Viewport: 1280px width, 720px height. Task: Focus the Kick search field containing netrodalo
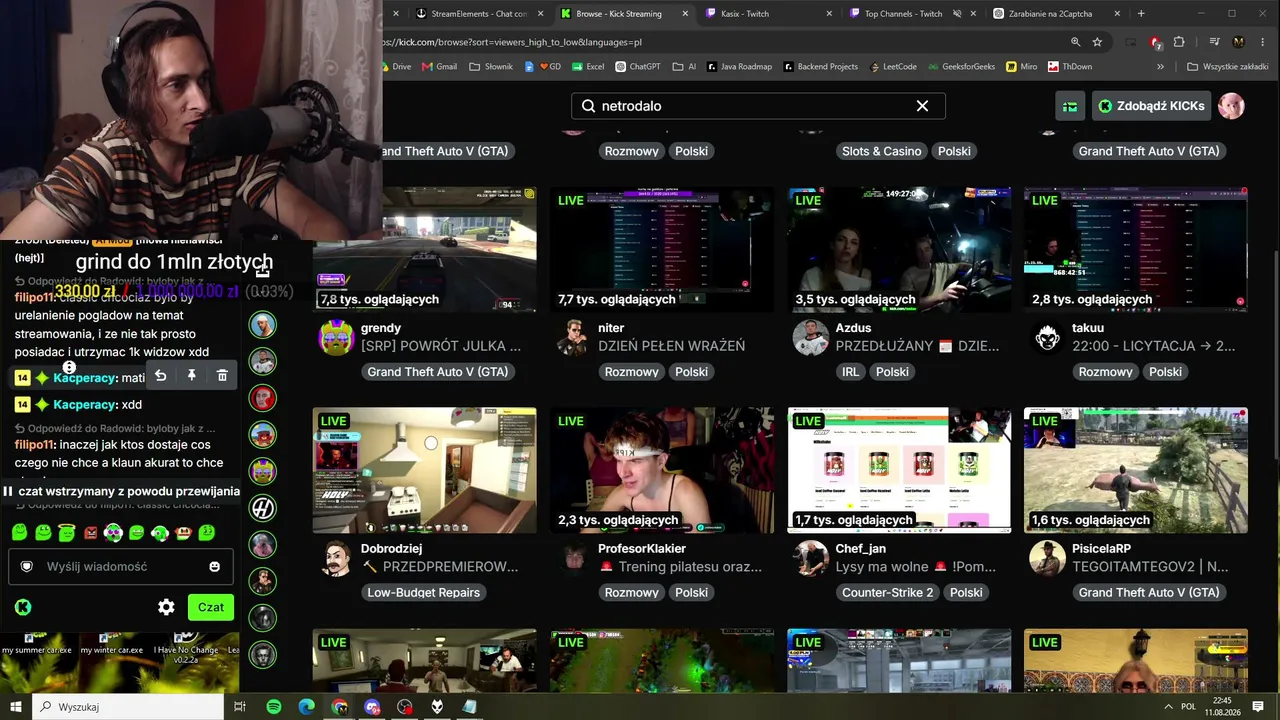pos(758,106)
